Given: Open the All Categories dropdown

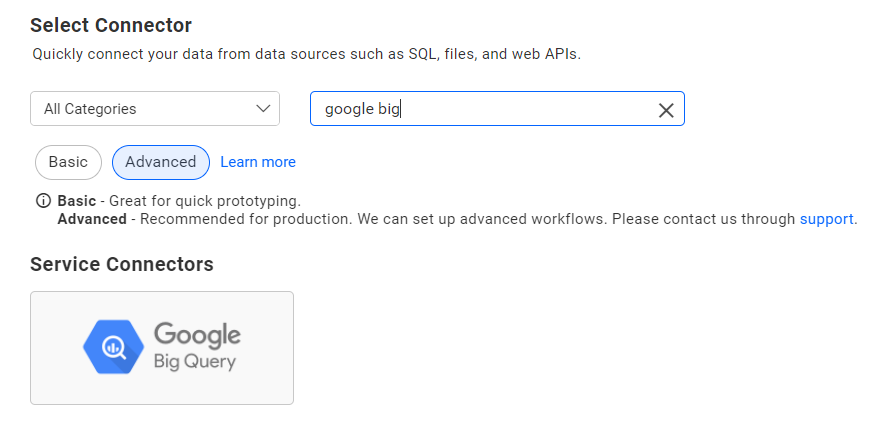Looking at the screenshot, I should pos(155,109).
